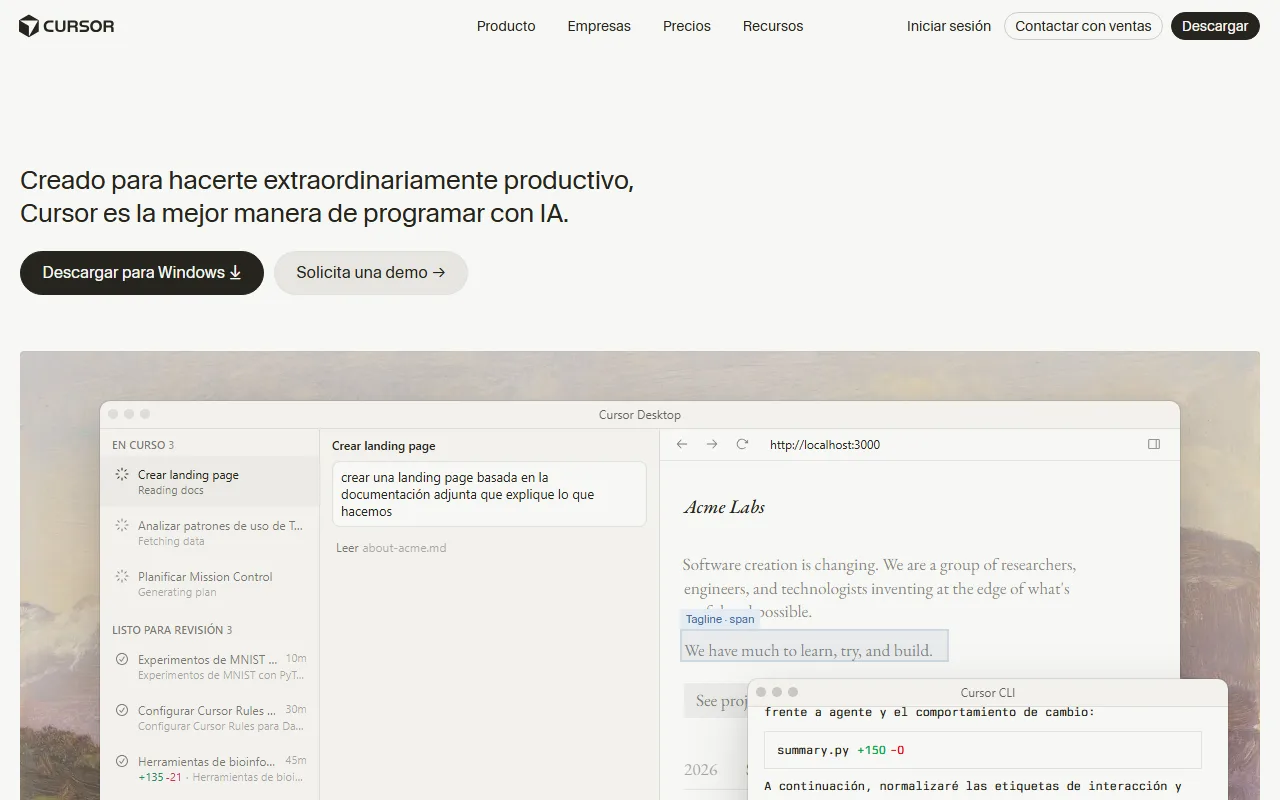
Task: Click the browser forward arrow icon
Action: (x=712, y=444)
